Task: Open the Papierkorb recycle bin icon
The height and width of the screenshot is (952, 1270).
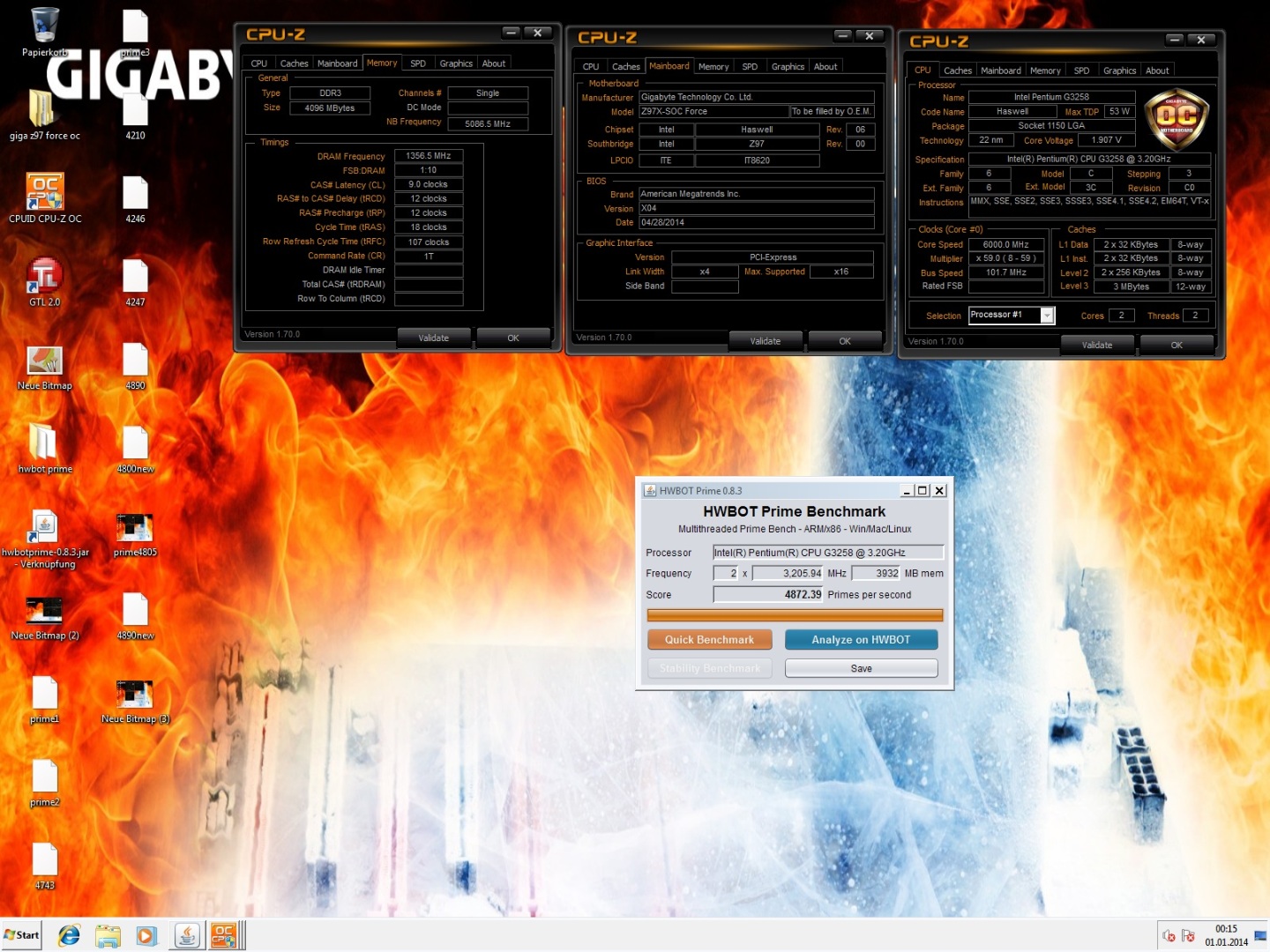Action: point(44,26)
